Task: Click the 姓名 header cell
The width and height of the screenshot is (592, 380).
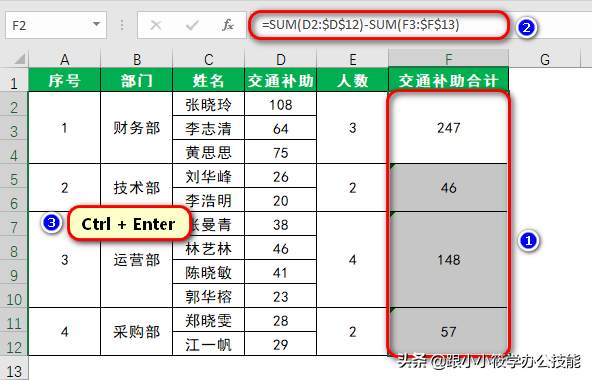Action: pyautogui.click(x=208, y=80)
